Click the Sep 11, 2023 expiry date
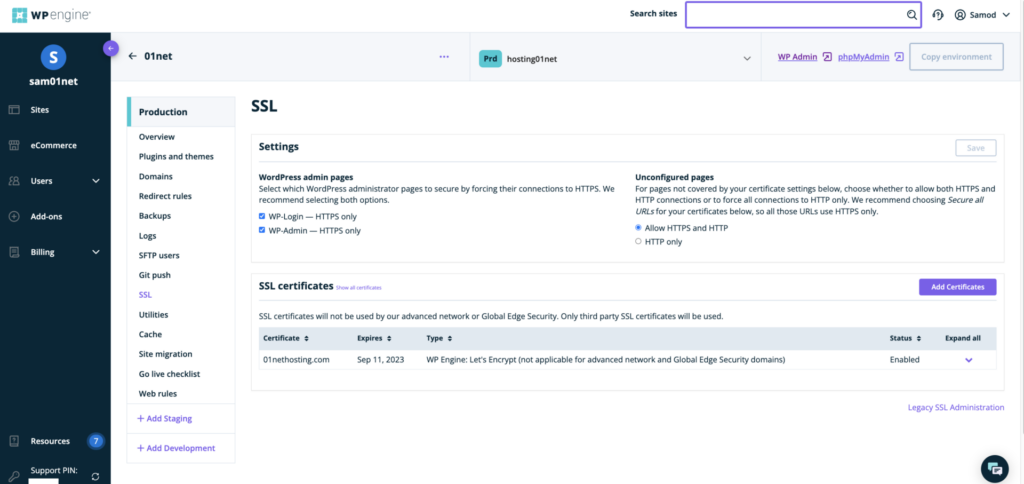 [381, 360]
